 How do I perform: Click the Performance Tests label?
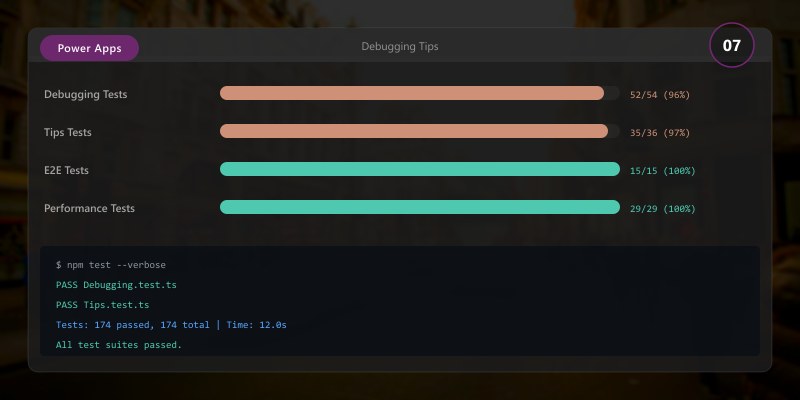[89, 208]
